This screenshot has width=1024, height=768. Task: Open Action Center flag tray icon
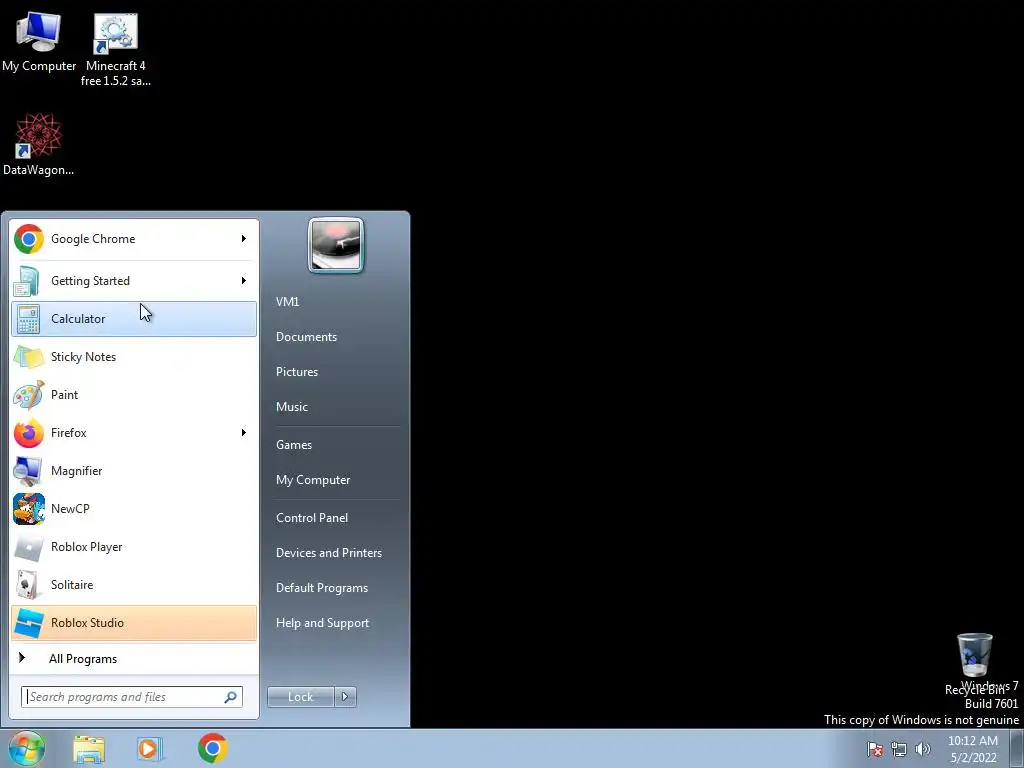[x=874, y=749]
